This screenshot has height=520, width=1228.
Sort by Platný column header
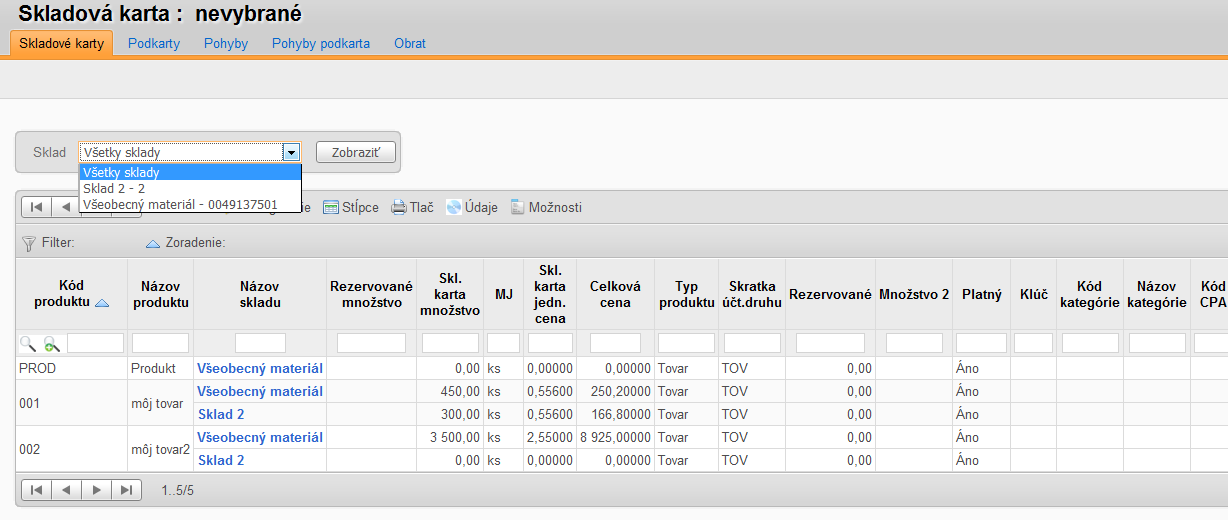pos(981,295)
